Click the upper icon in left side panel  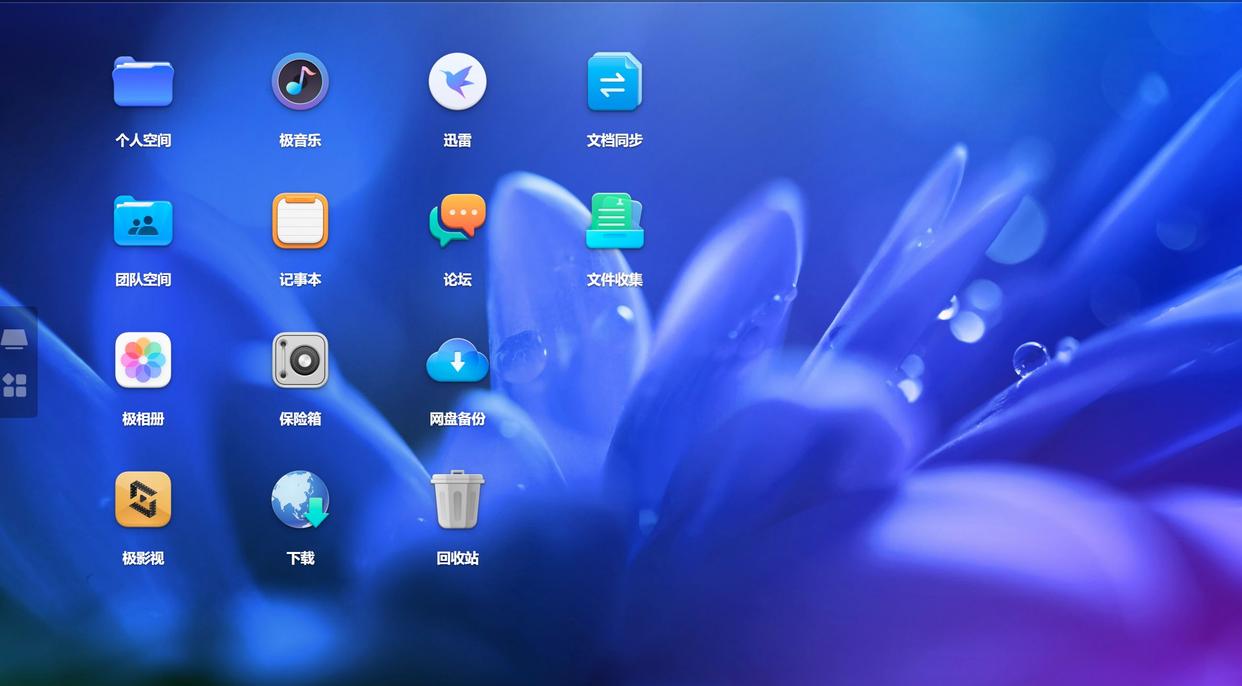click(x=15, y=338)
